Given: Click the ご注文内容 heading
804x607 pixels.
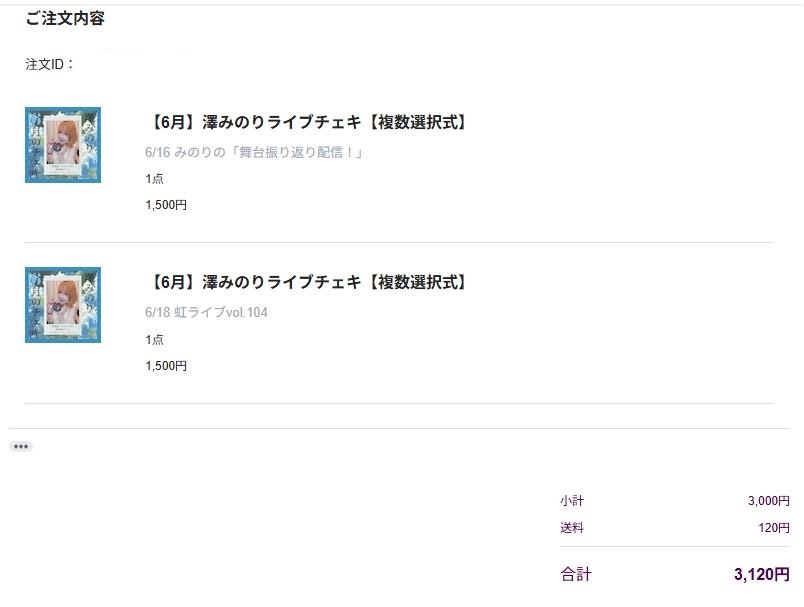Looking at the screenshot, I should pos(65,18).
